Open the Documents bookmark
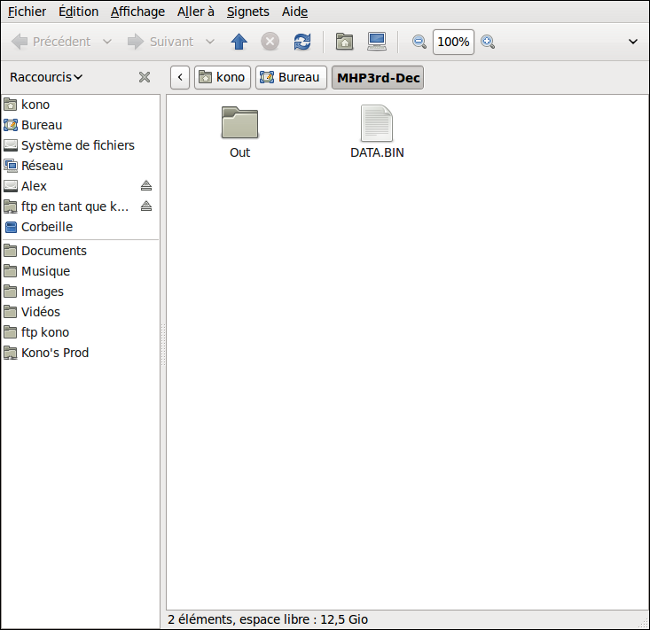 pos(80,250)
